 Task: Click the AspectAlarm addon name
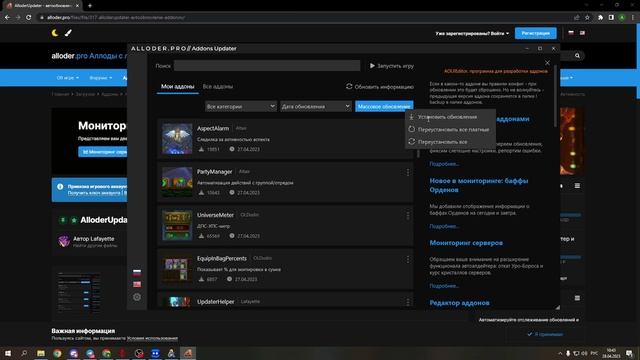[213, 129]
